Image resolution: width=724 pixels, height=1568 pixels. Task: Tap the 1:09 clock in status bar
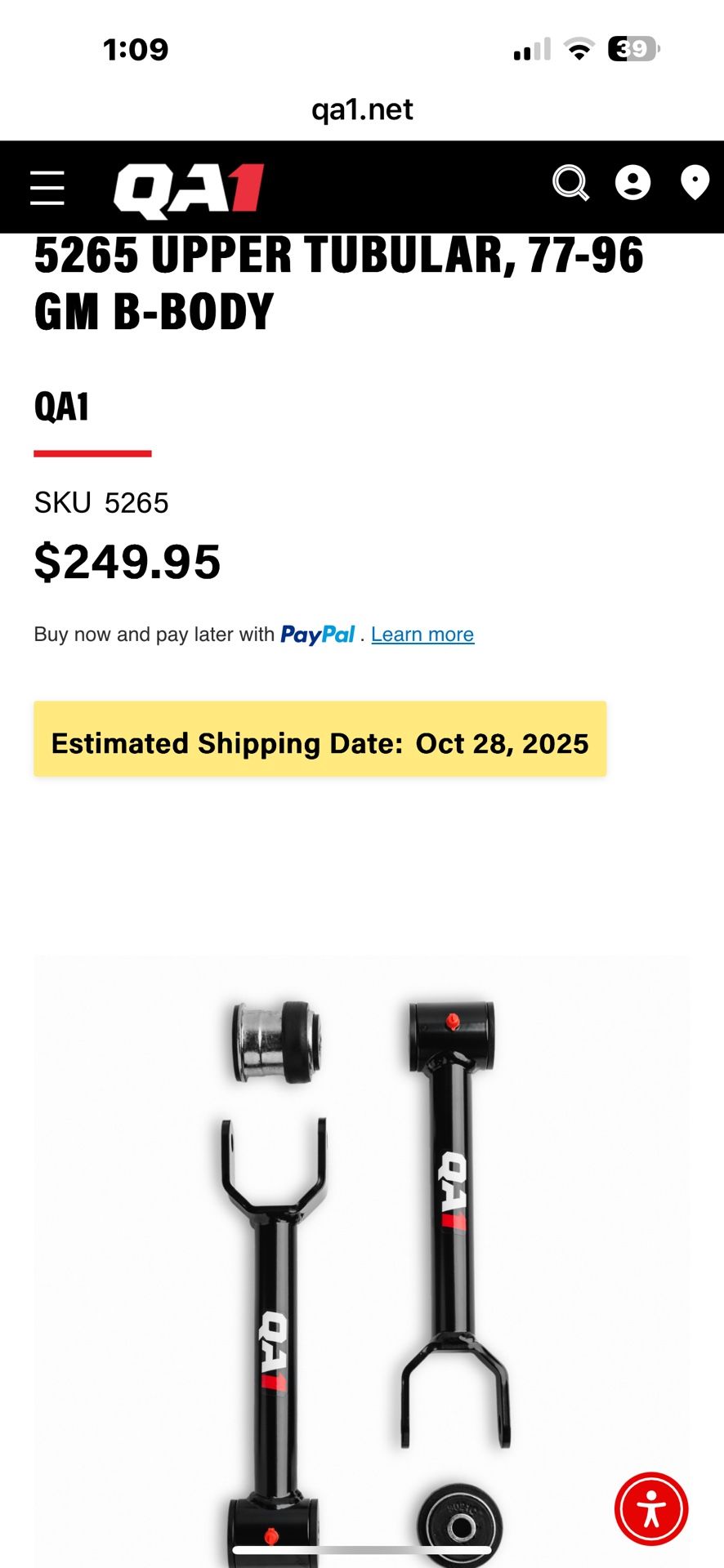[136, 50]
